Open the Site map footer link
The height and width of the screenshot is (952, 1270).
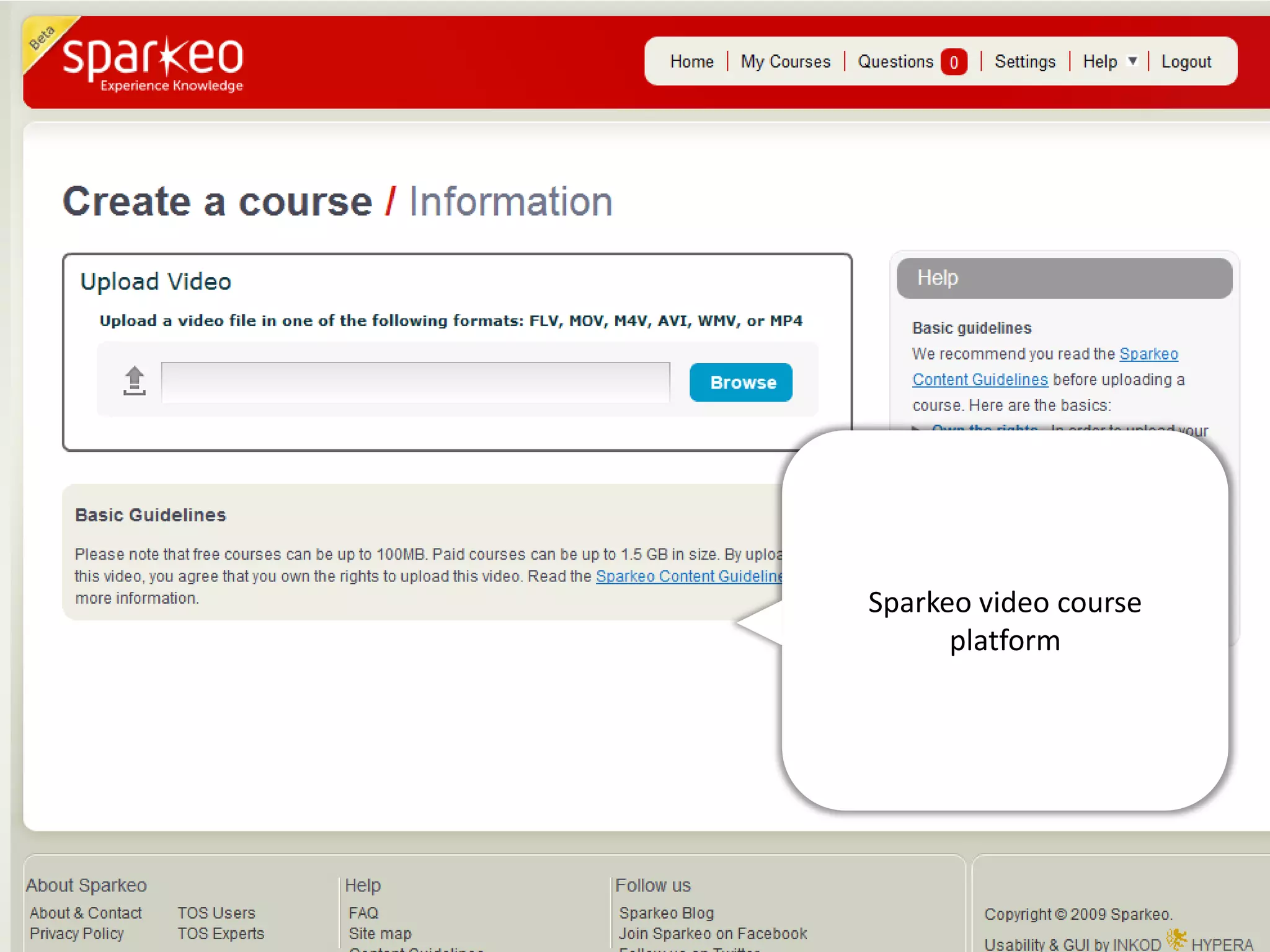pyautogui.click(x=380, y=933)
